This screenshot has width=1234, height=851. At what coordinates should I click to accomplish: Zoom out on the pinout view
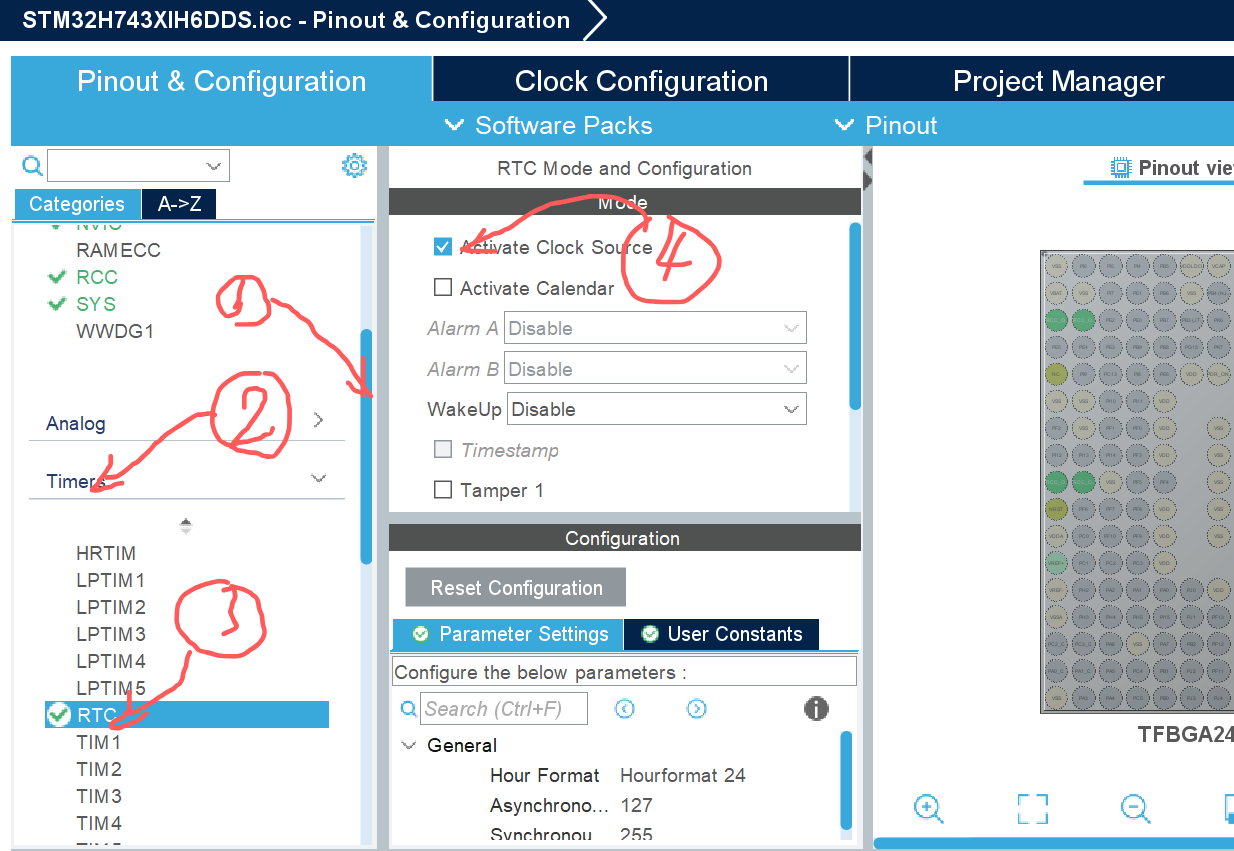[1135, 808]
